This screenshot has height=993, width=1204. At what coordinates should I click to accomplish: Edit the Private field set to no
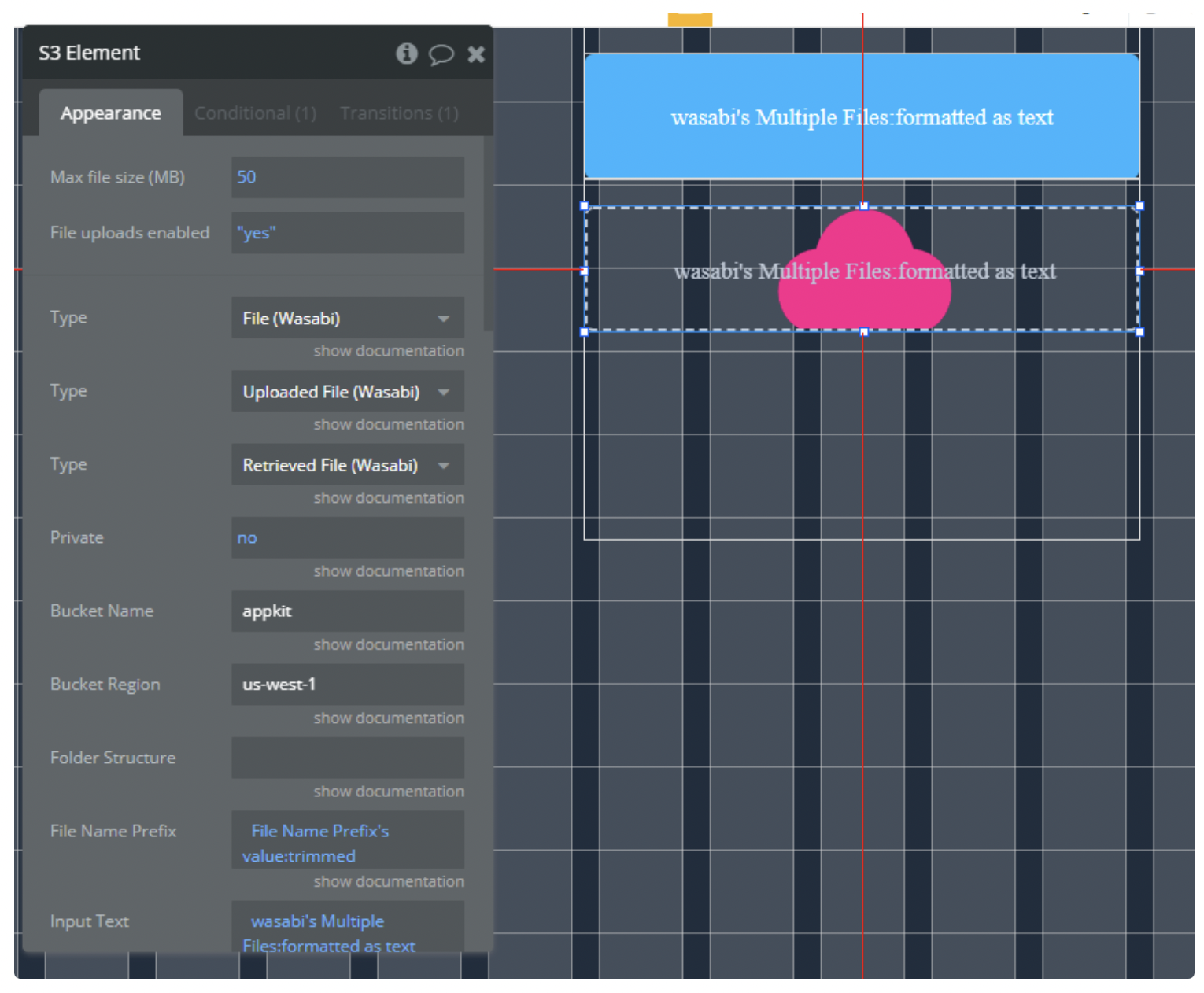point(348,538)
